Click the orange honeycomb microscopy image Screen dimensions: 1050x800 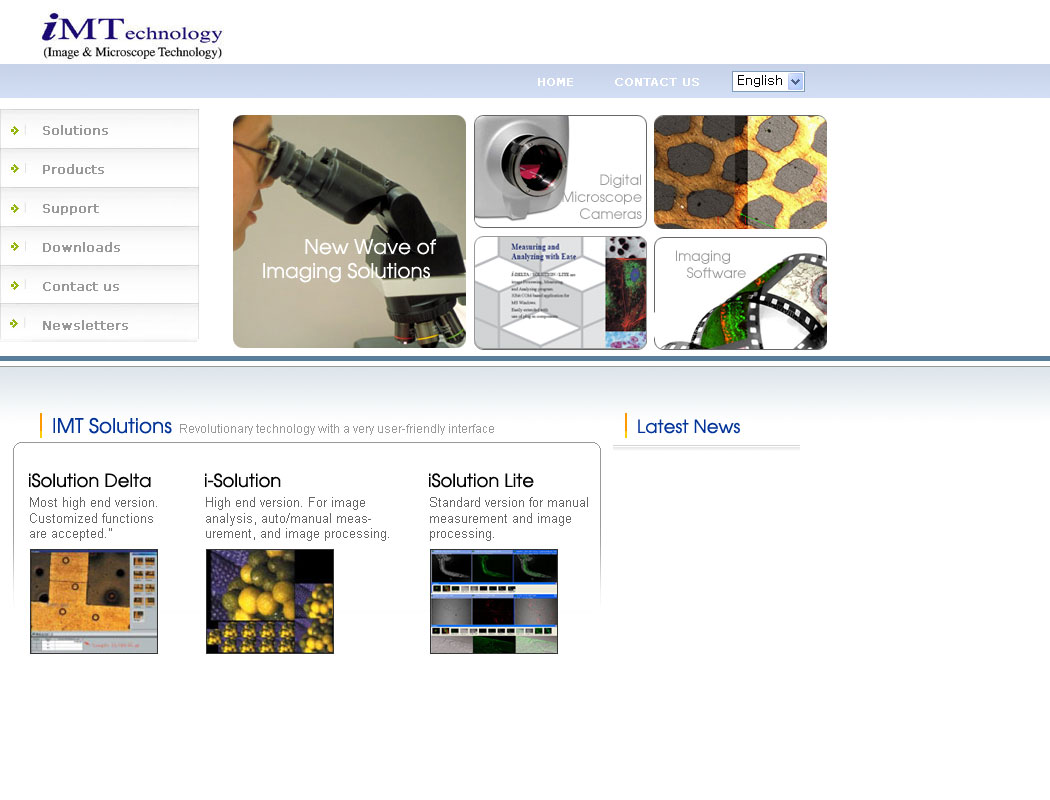coord(740,172)
